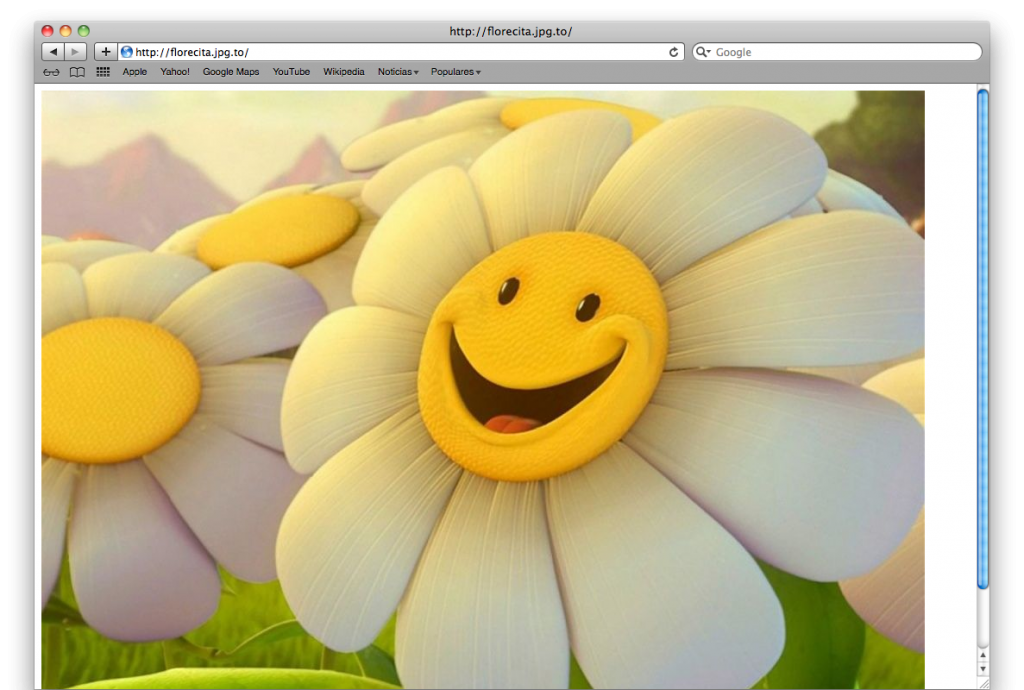Open the Reading List glasses icon
1024x690 pixels.
coord(52,72)
